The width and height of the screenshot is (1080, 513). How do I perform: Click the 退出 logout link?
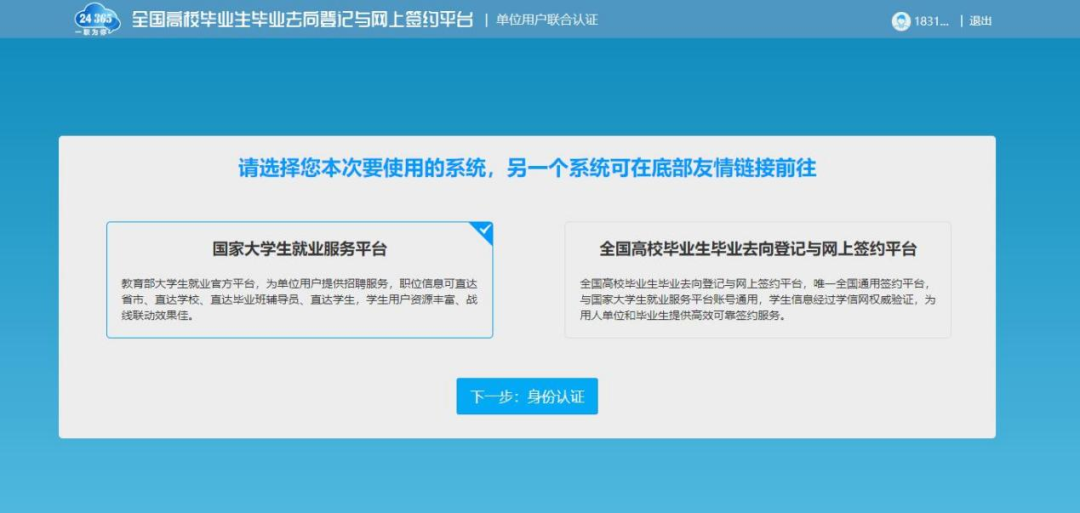coord(981,21)
